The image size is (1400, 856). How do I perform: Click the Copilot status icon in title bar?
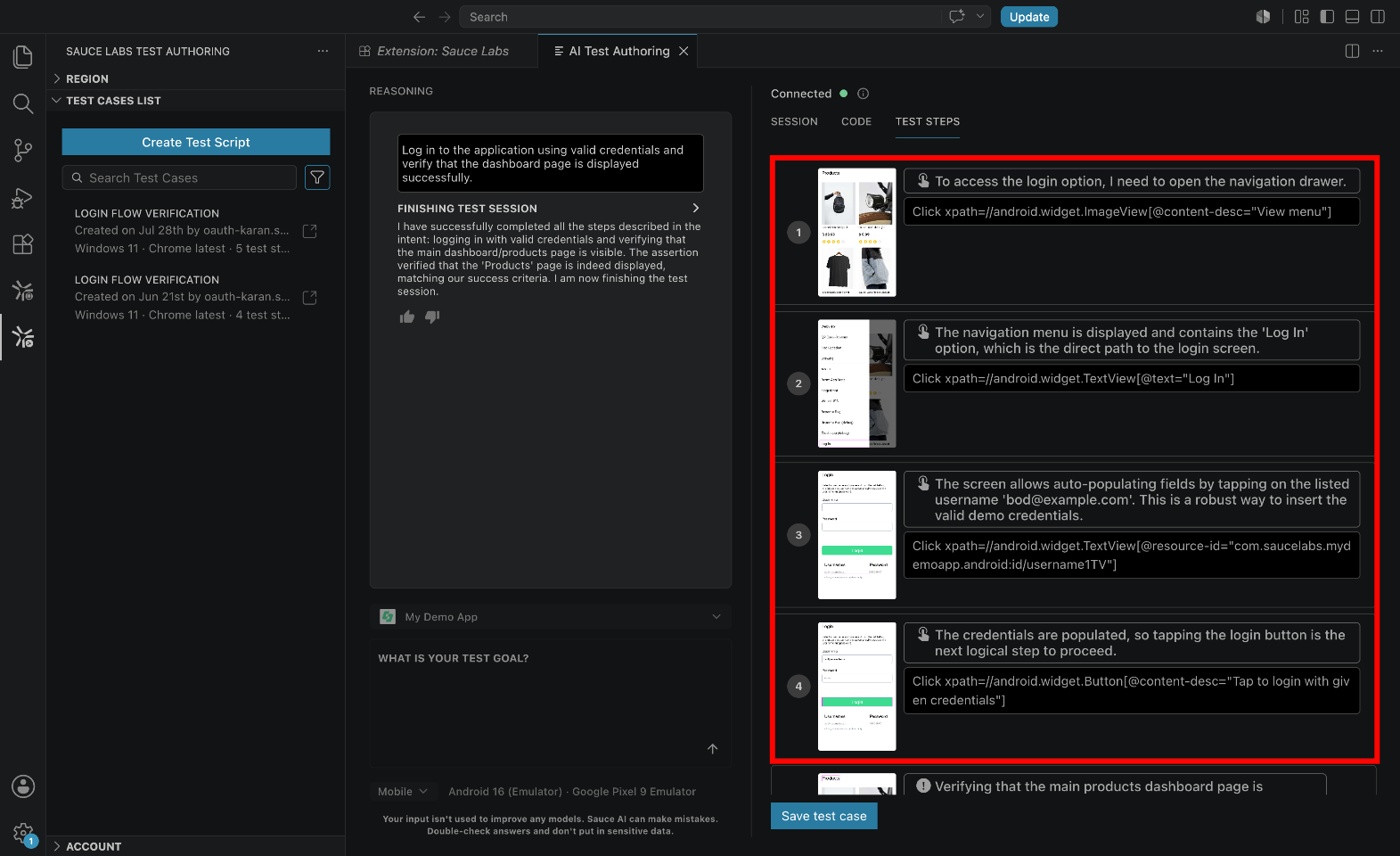(x=1263, y=17)
